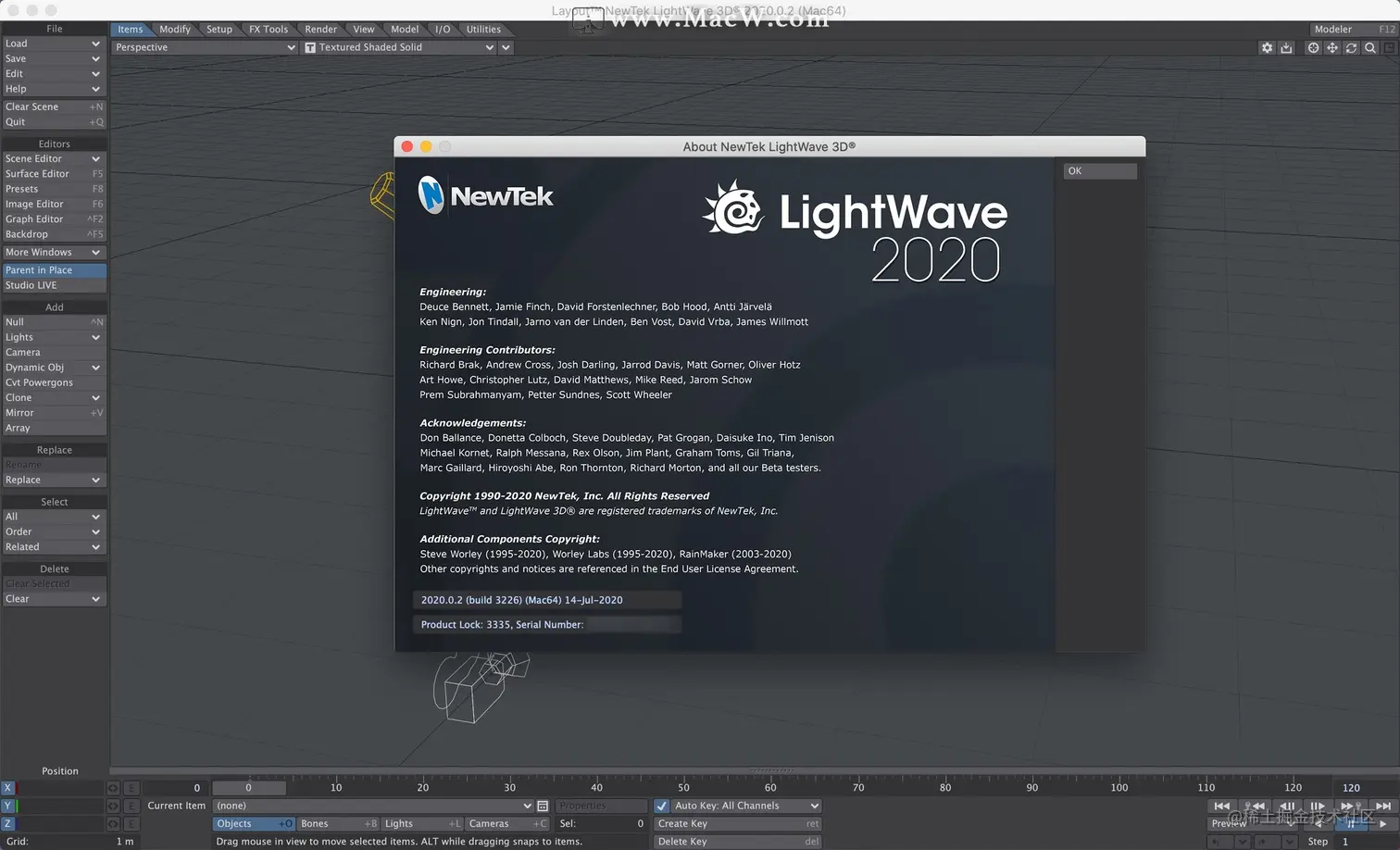Switch to the Modify tab
This screenshot has width=1400, height=850.
pos(174,29)
